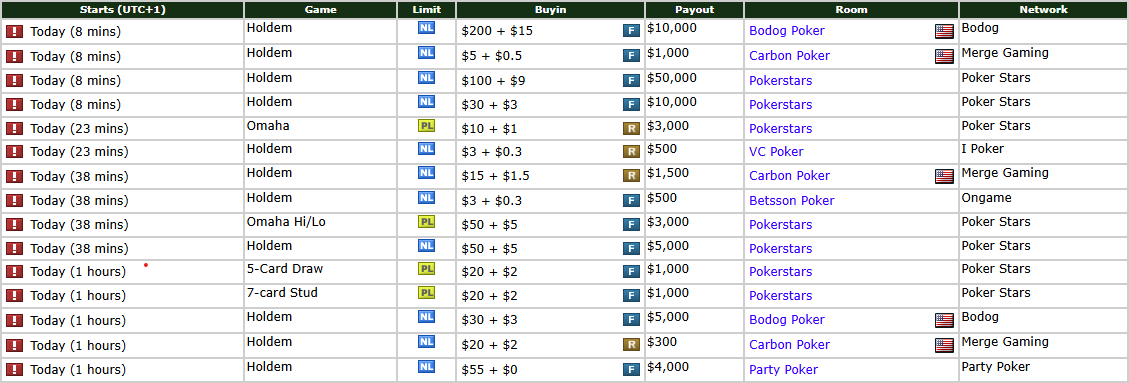This screenshot has width=1129, height=383.
Task: Click the F icon in the Party Poker row
Action: (x=631, y=369)
